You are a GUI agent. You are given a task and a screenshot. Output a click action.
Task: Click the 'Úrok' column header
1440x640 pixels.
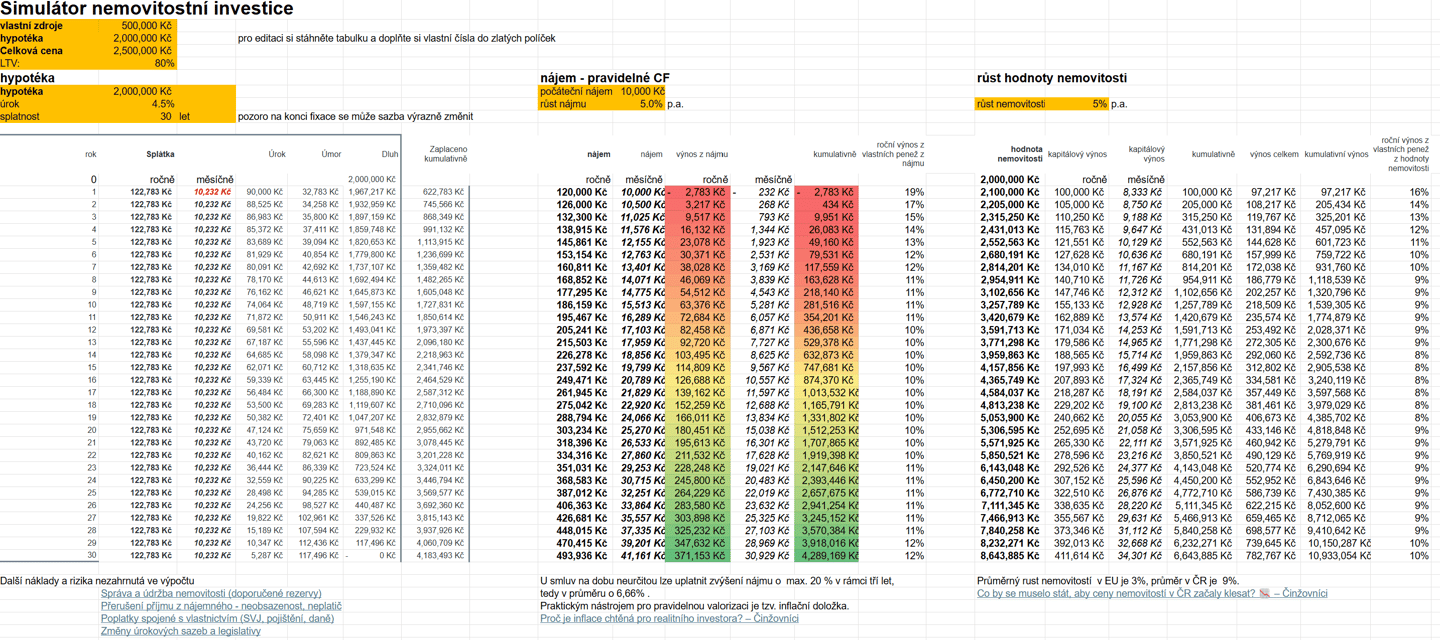pyautogui.click(x=277, y=155)
